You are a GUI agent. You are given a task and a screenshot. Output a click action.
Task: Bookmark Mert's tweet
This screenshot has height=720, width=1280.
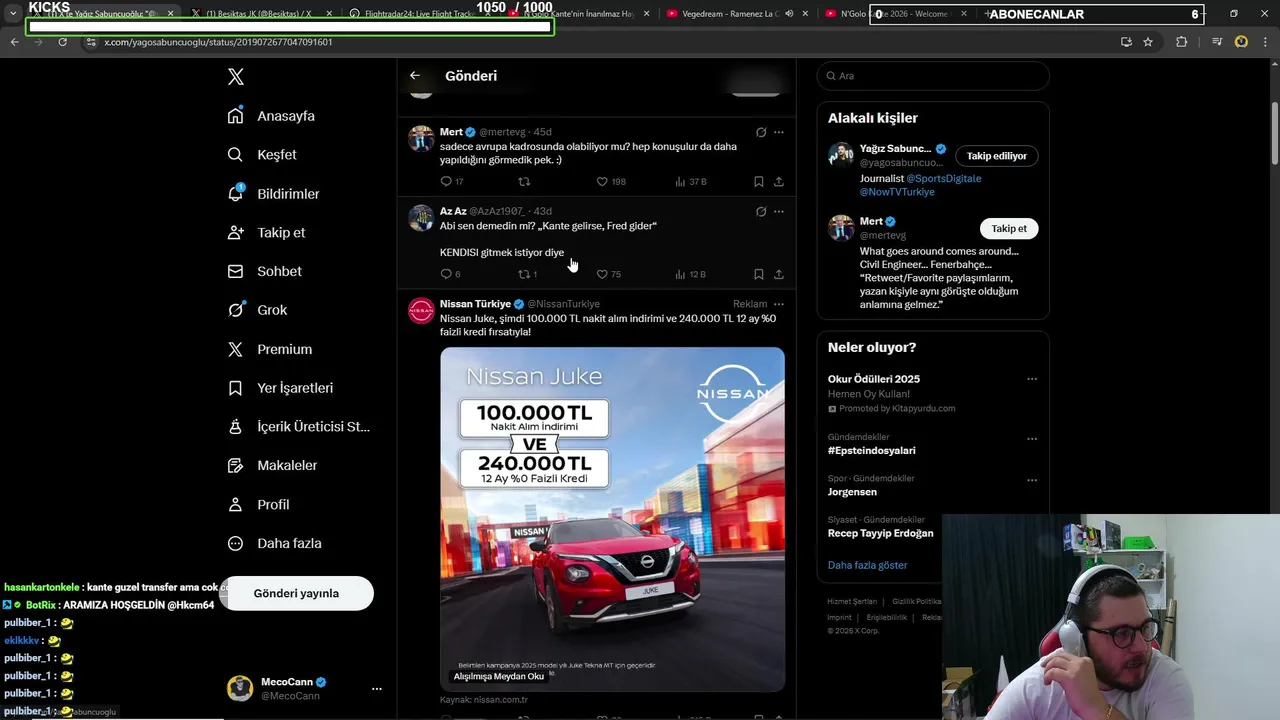pyautogui.click(x=759, y=182)
